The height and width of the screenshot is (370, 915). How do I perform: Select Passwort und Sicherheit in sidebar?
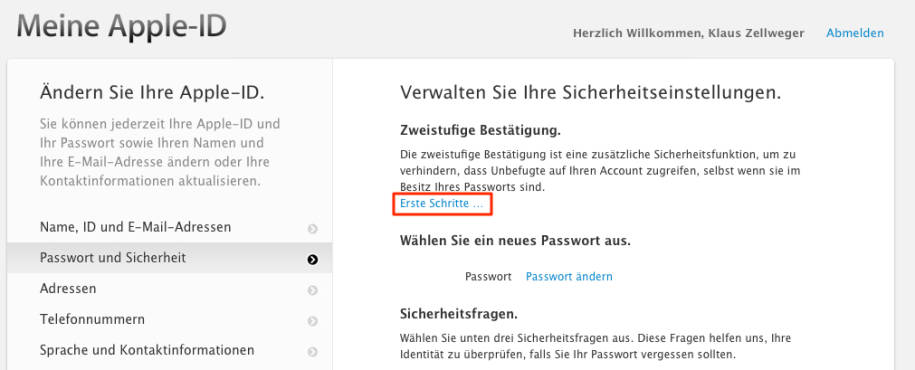pyautogui.click(x=170, y=258)
